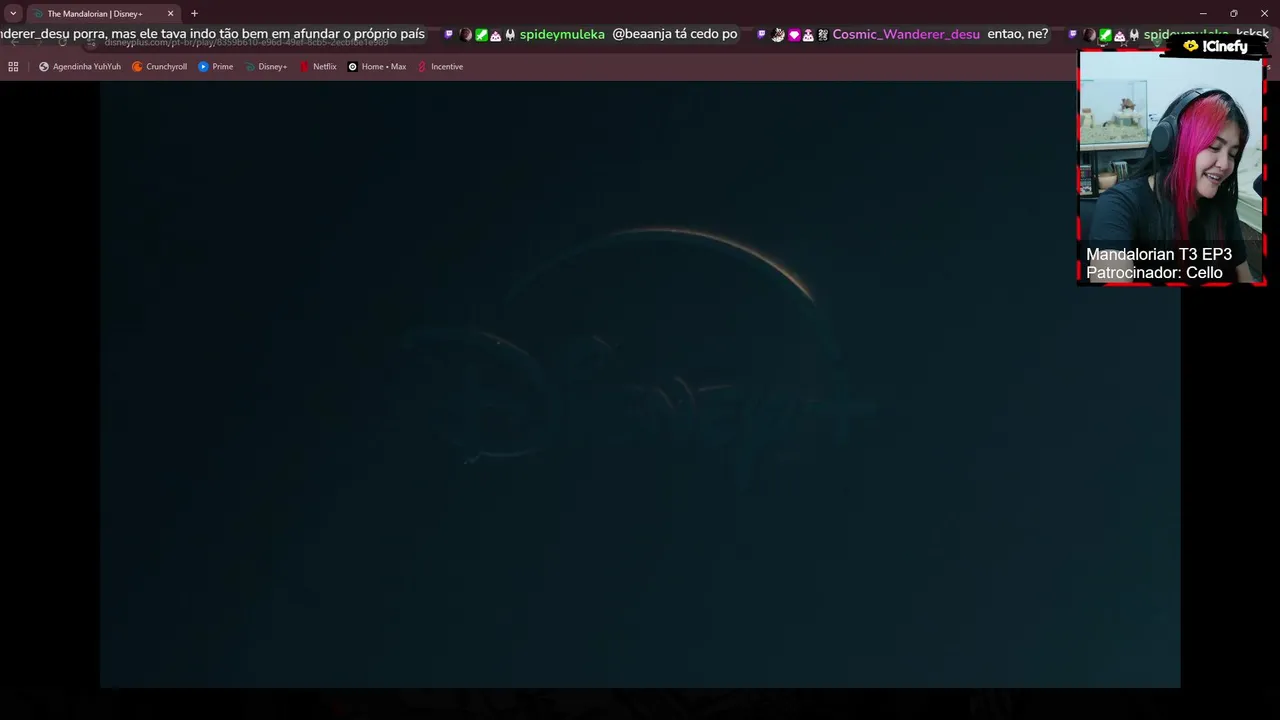Click the 'Patrocinador: Cello' overlay text
This screenshot has width=1280, height=720.
click(x=1154, y=272)
